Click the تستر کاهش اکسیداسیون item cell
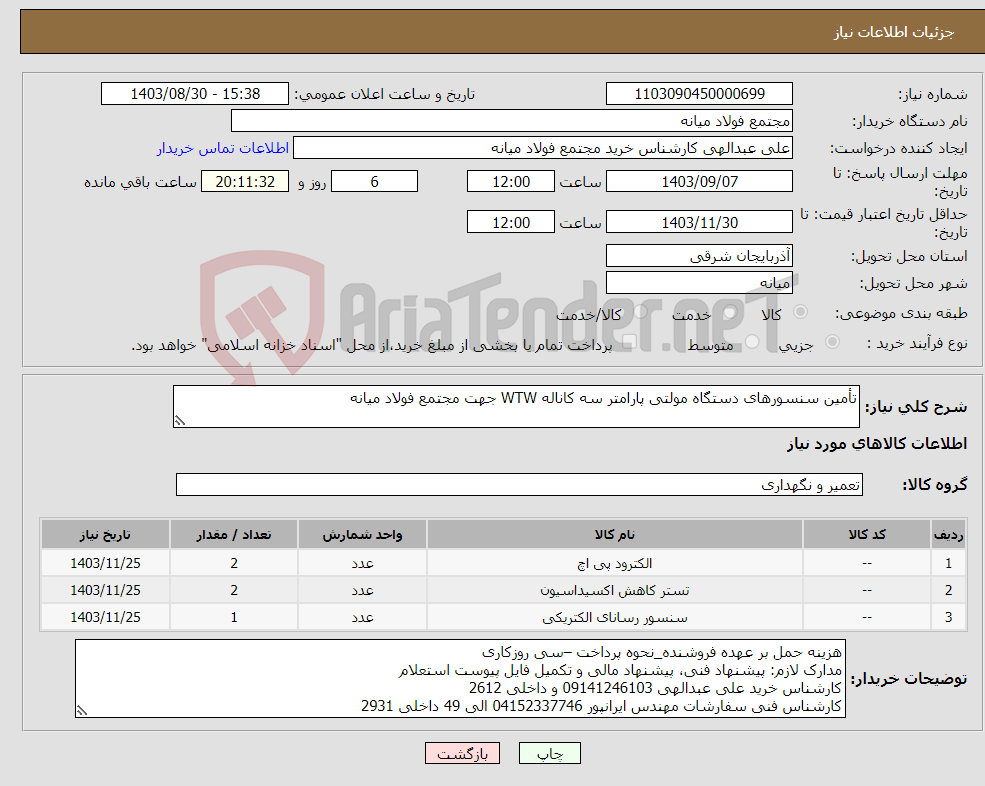This screenshot has height=786, width=985. coord(614,590)
